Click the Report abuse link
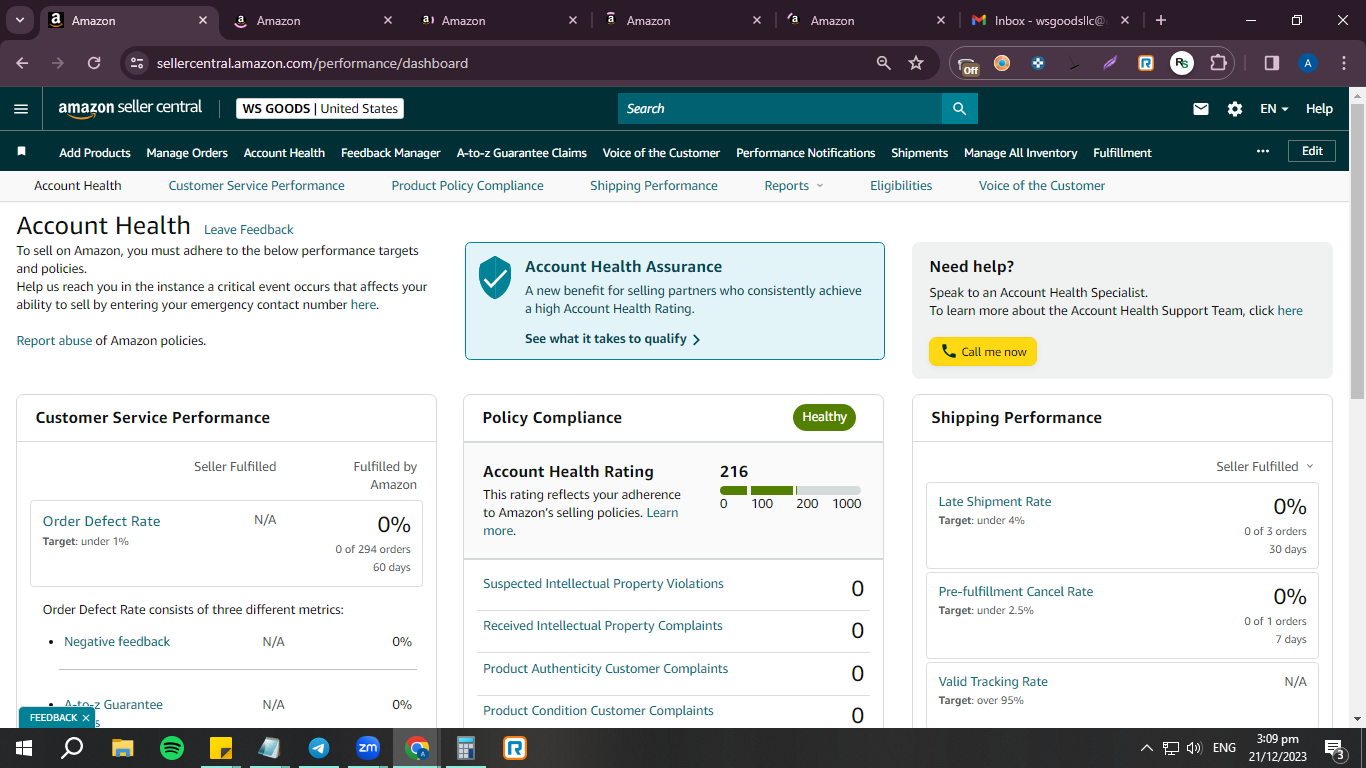1366x768 pixels. point(54,341)
